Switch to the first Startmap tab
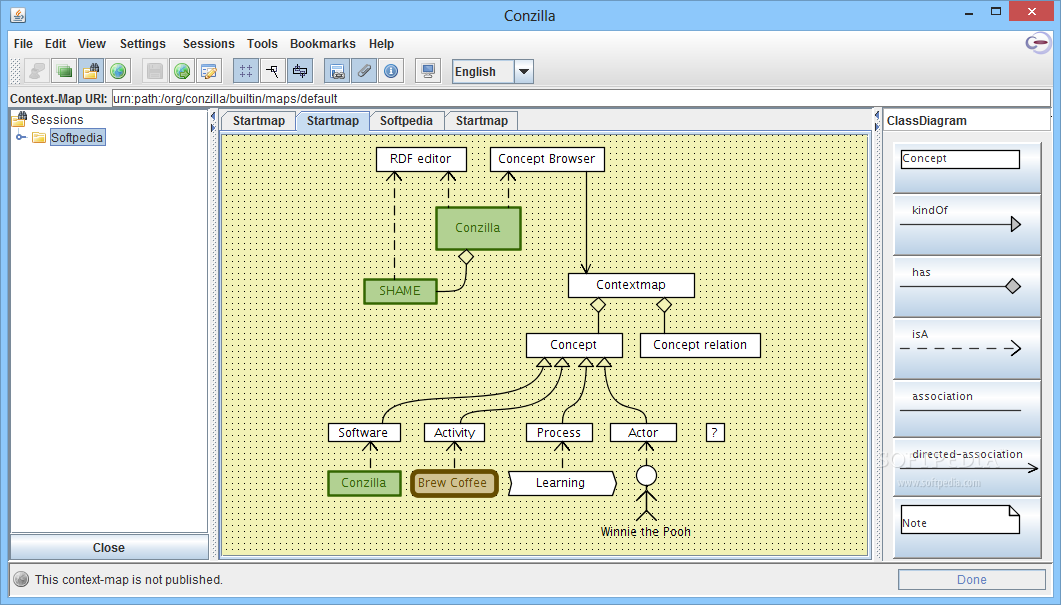Viewport: 1061px width, 605px height. pyautogui.click(x=258, y=120)
